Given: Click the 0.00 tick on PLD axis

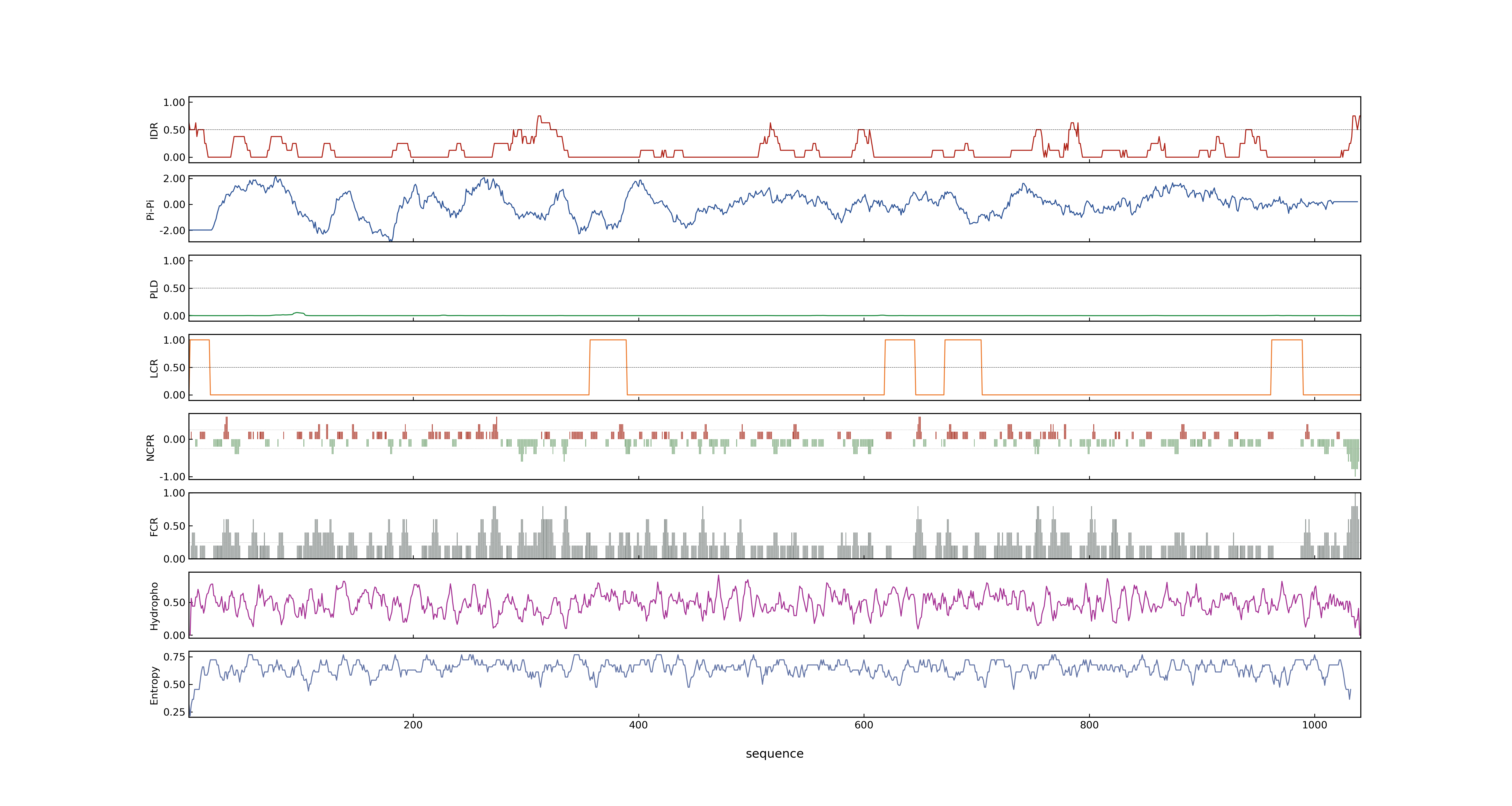Looking at the screenshot, I should (174, 316).
